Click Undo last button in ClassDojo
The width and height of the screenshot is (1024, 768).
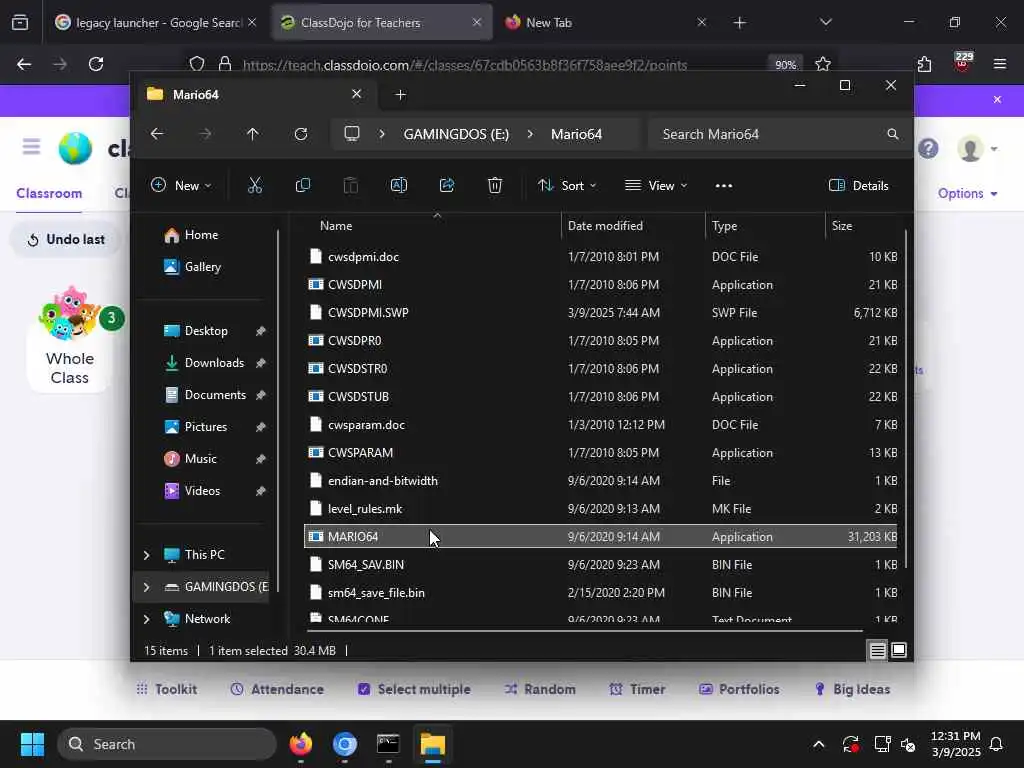pyautogui.click(x=66, y=240)
